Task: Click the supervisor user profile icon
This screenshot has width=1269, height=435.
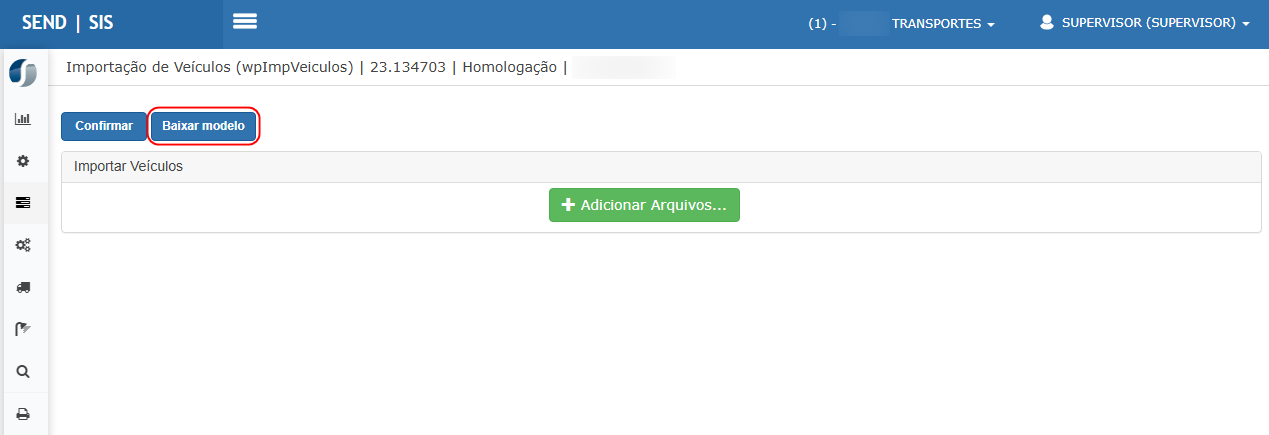Action: [1047, 22]
